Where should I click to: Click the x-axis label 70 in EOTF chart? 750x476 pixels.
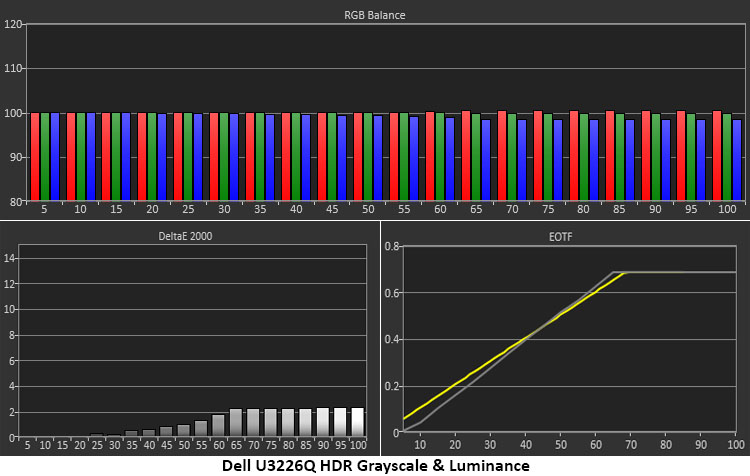coord(631,445)
